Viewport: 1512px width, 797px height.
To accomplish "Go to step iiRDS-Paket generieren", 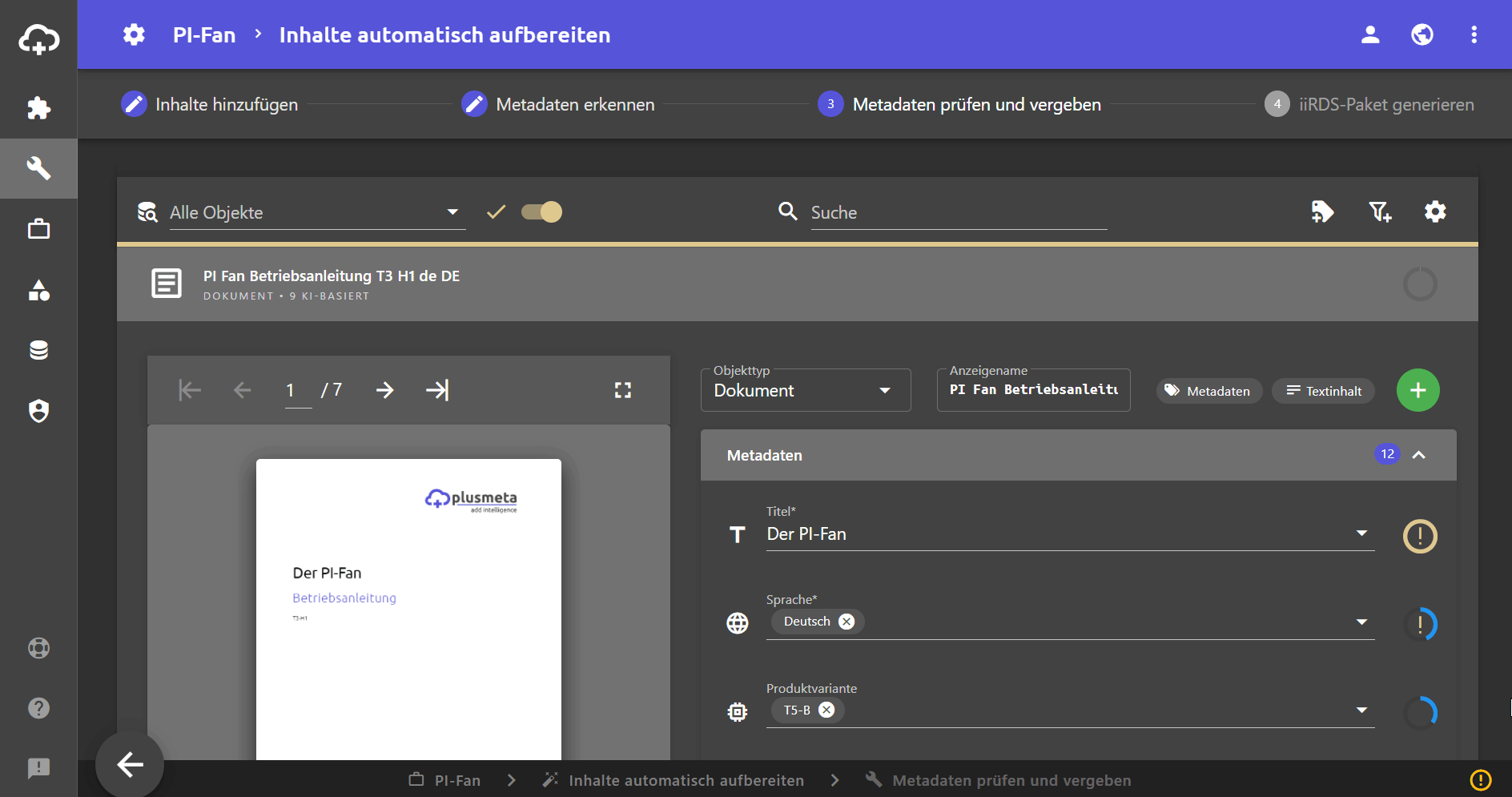I will (1369, 104).
